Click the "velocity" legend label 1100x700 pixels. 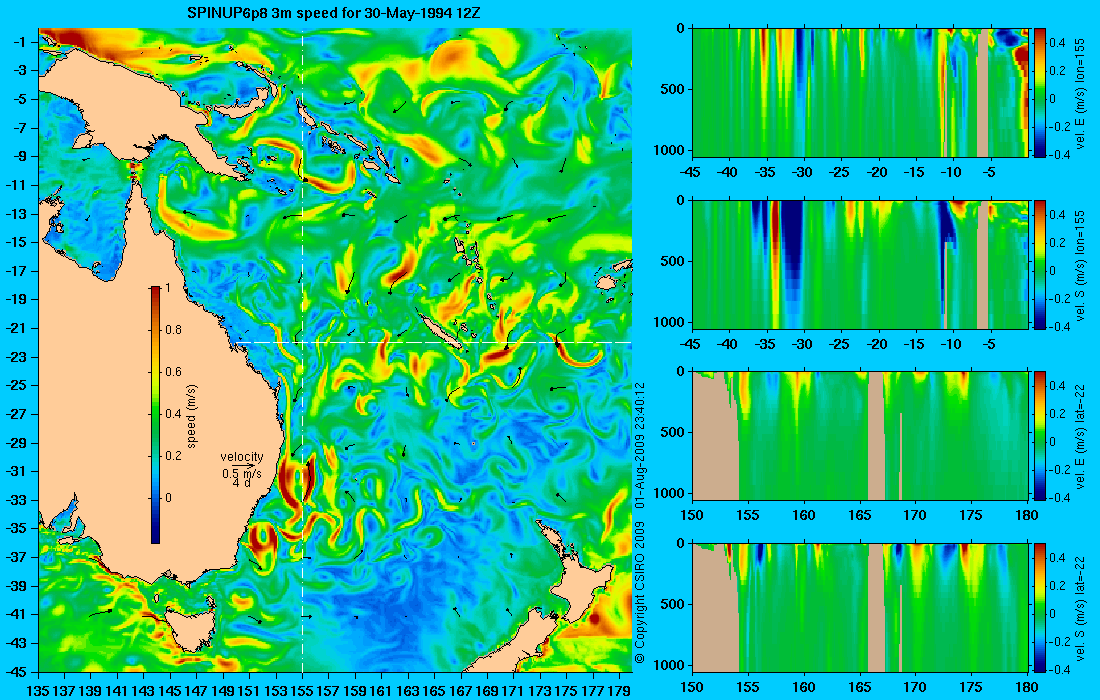pos(241,457)
